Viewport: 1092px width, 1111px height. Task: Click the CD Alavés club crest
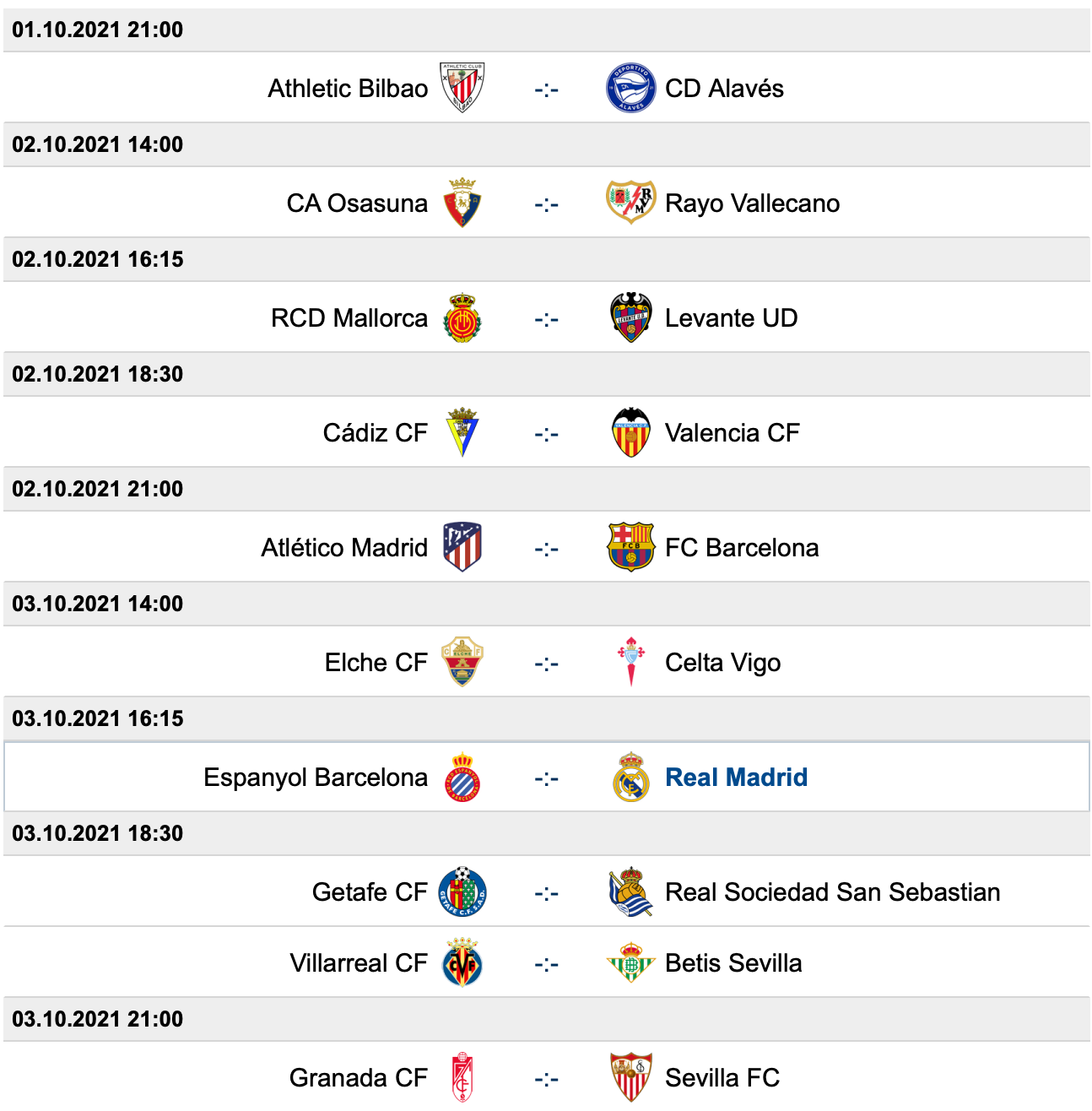click(630, 88)
